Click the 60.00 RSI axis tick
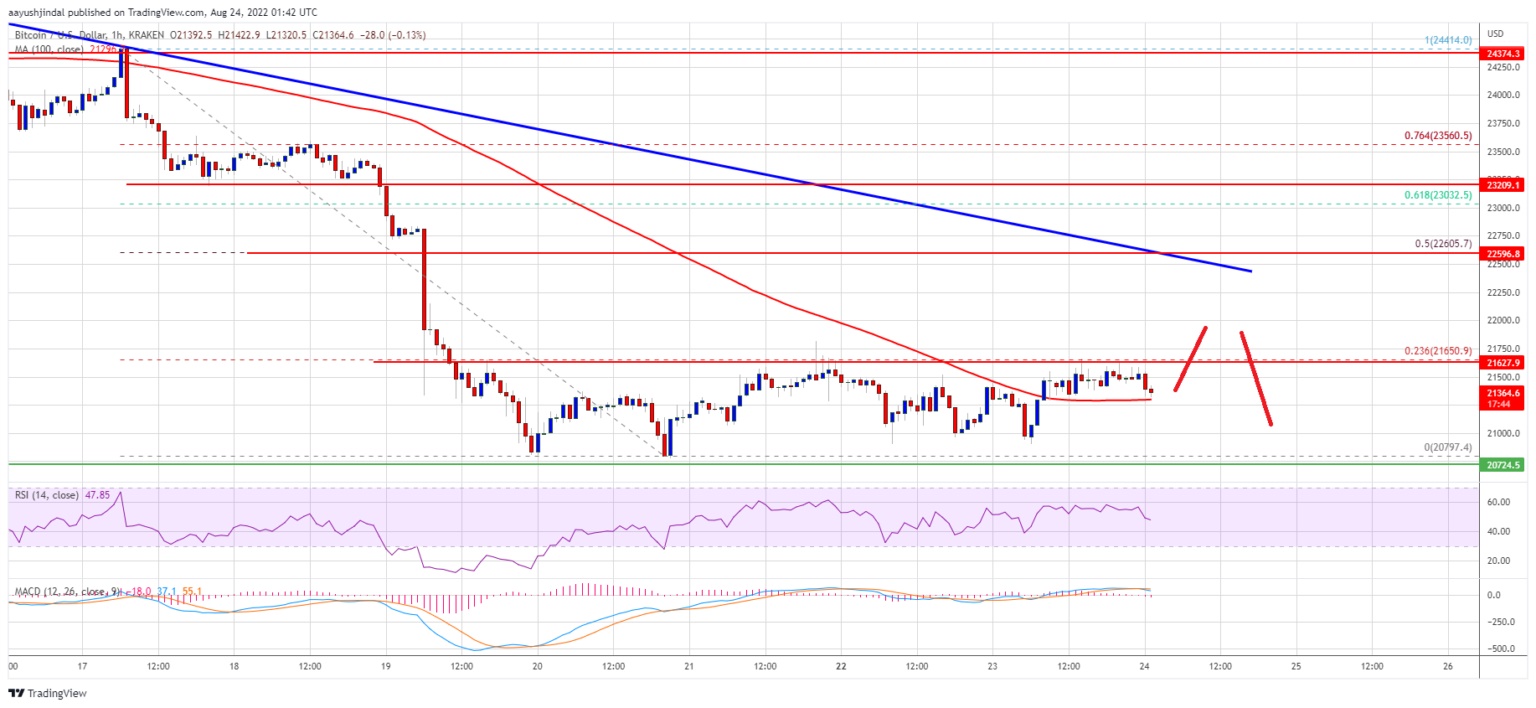The width and height of the screenshot is (1536, 708). (x=1498, y=503)
